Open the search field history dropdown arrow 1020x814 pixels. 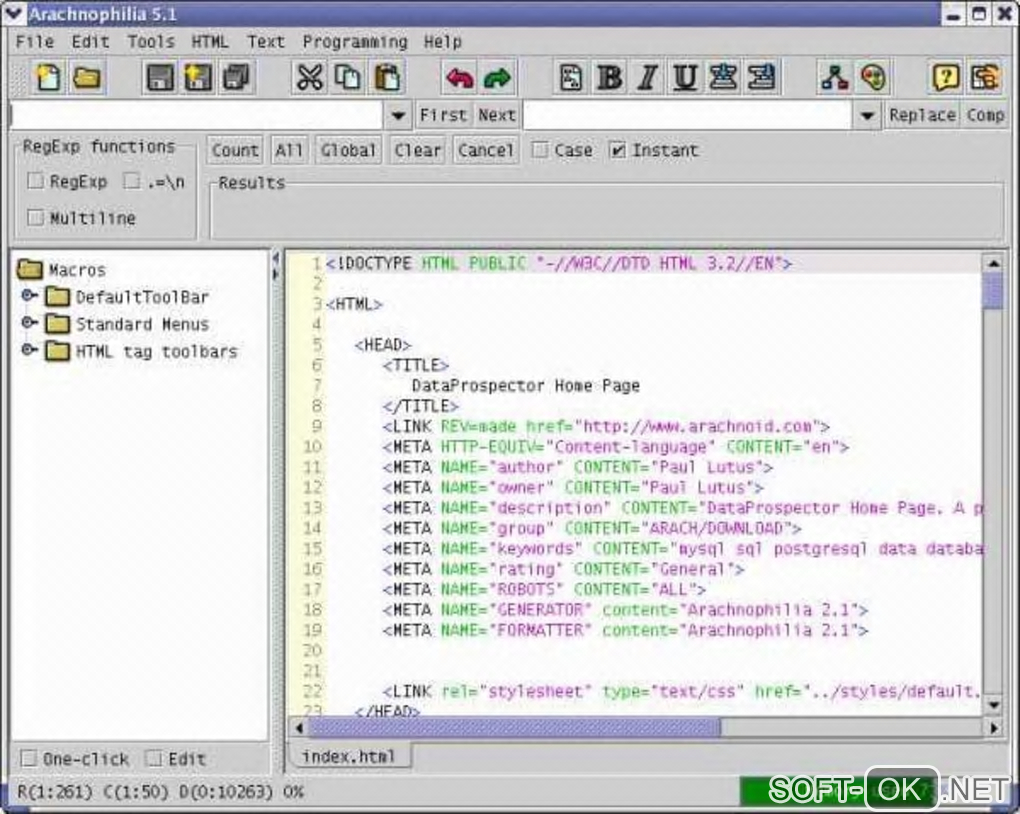click(398, 116)
